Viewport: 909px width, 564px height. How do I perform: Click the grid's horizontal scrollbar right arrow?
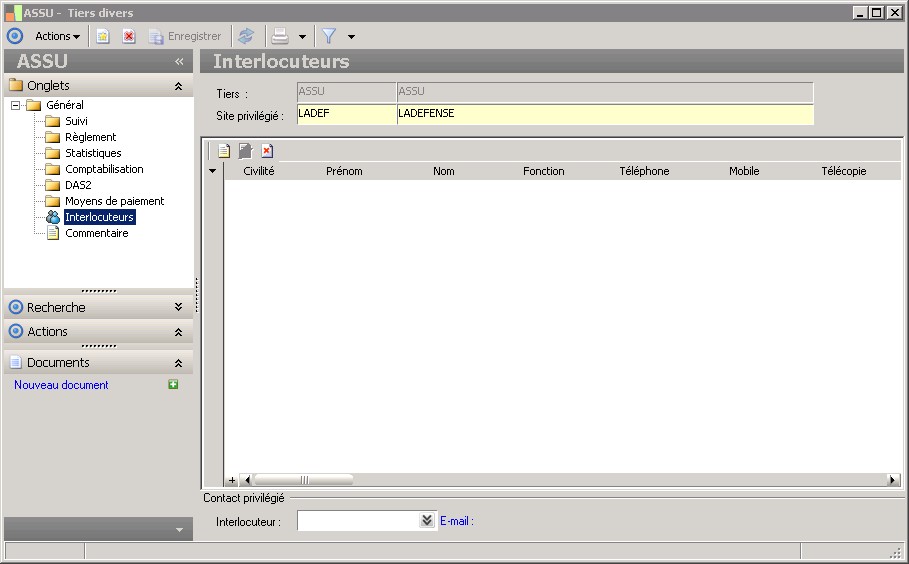893,480
